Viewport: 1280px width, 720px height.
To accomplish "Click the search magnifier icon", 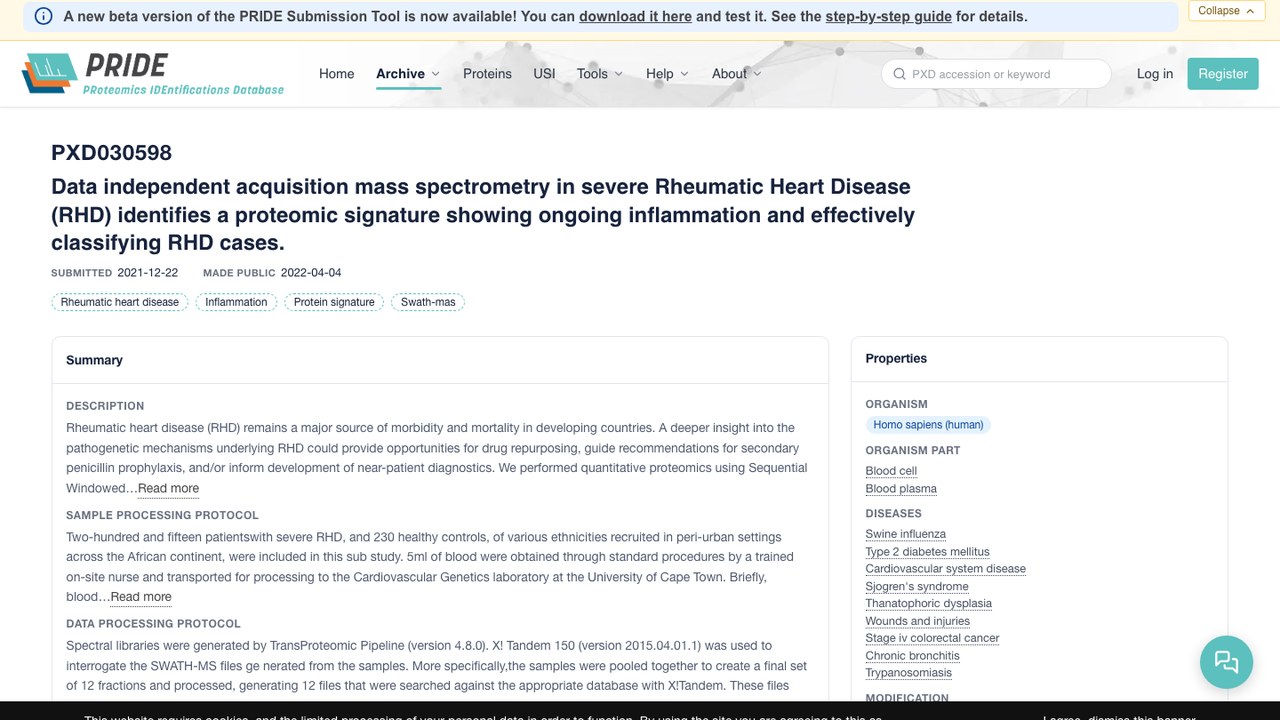I will click(899, 74).
